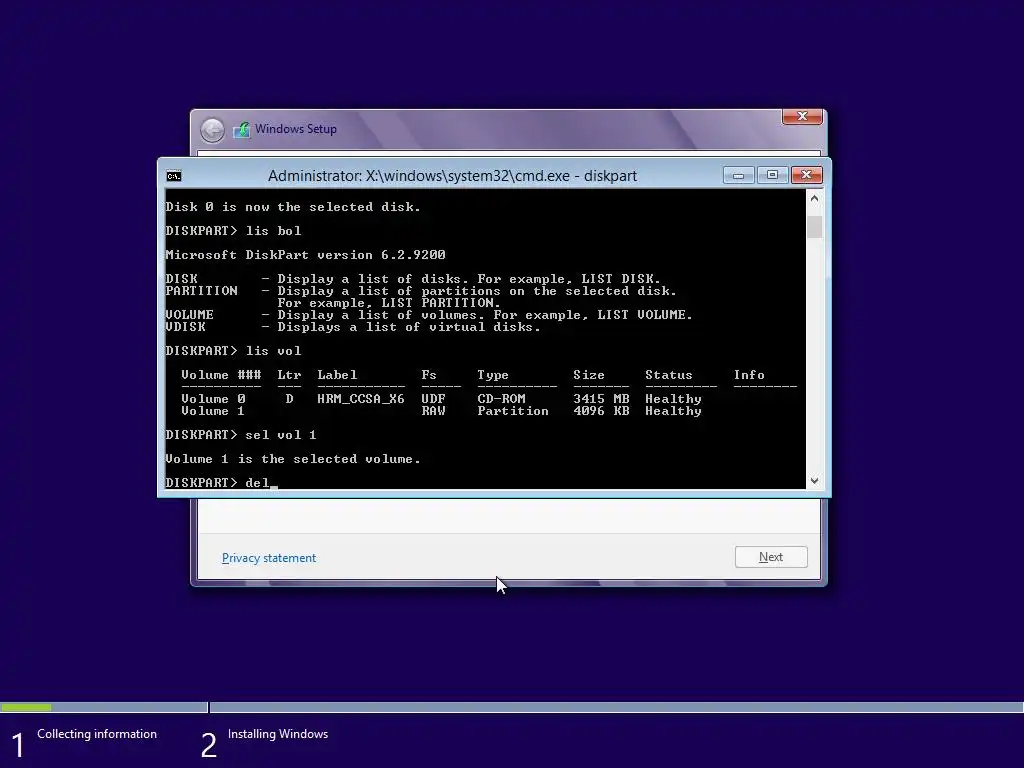This screenshot has width=1024, height=768.
Task: Click the RAW file system entry
Action: point(434,411)
